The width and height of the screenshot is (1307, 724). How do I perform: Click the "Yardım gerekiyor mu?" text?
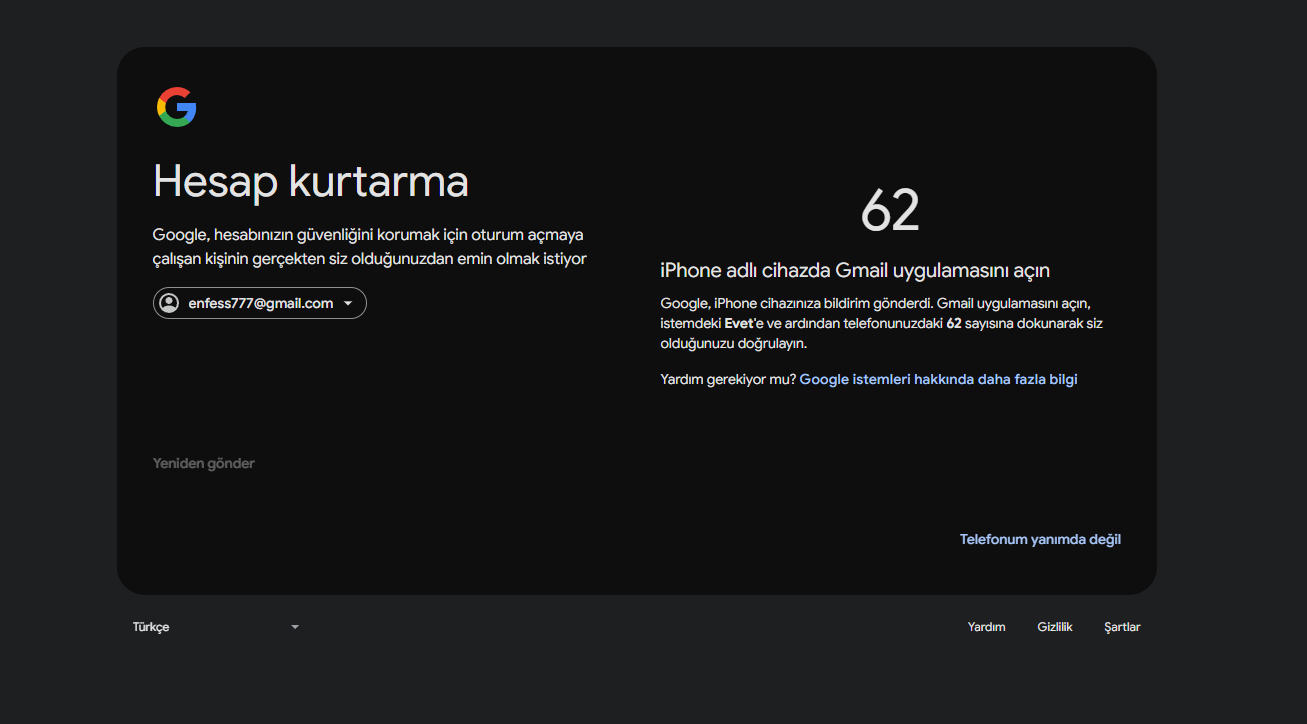[728, 379]
